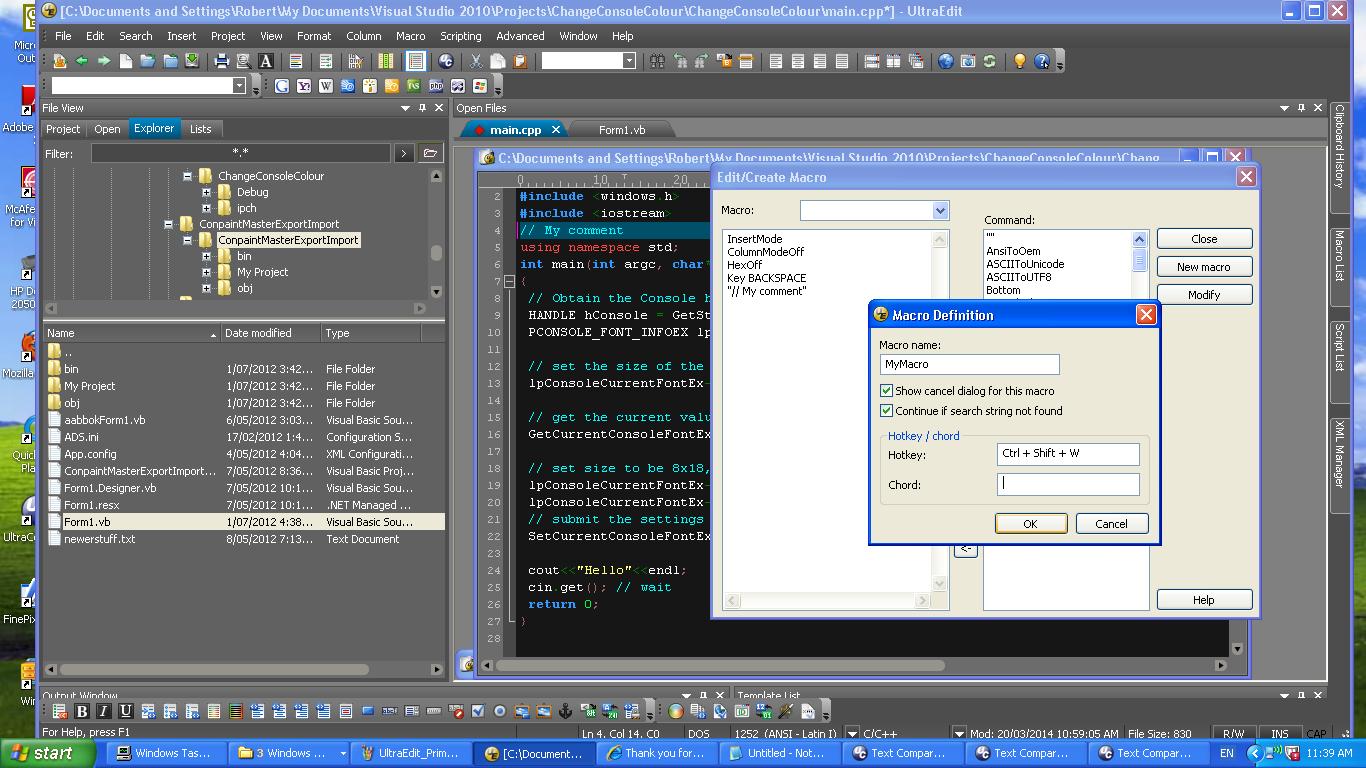This screenshot has height=768, width=1366.
Task: Click the Print icon in toolbar
Action: [x=222, y=61]
